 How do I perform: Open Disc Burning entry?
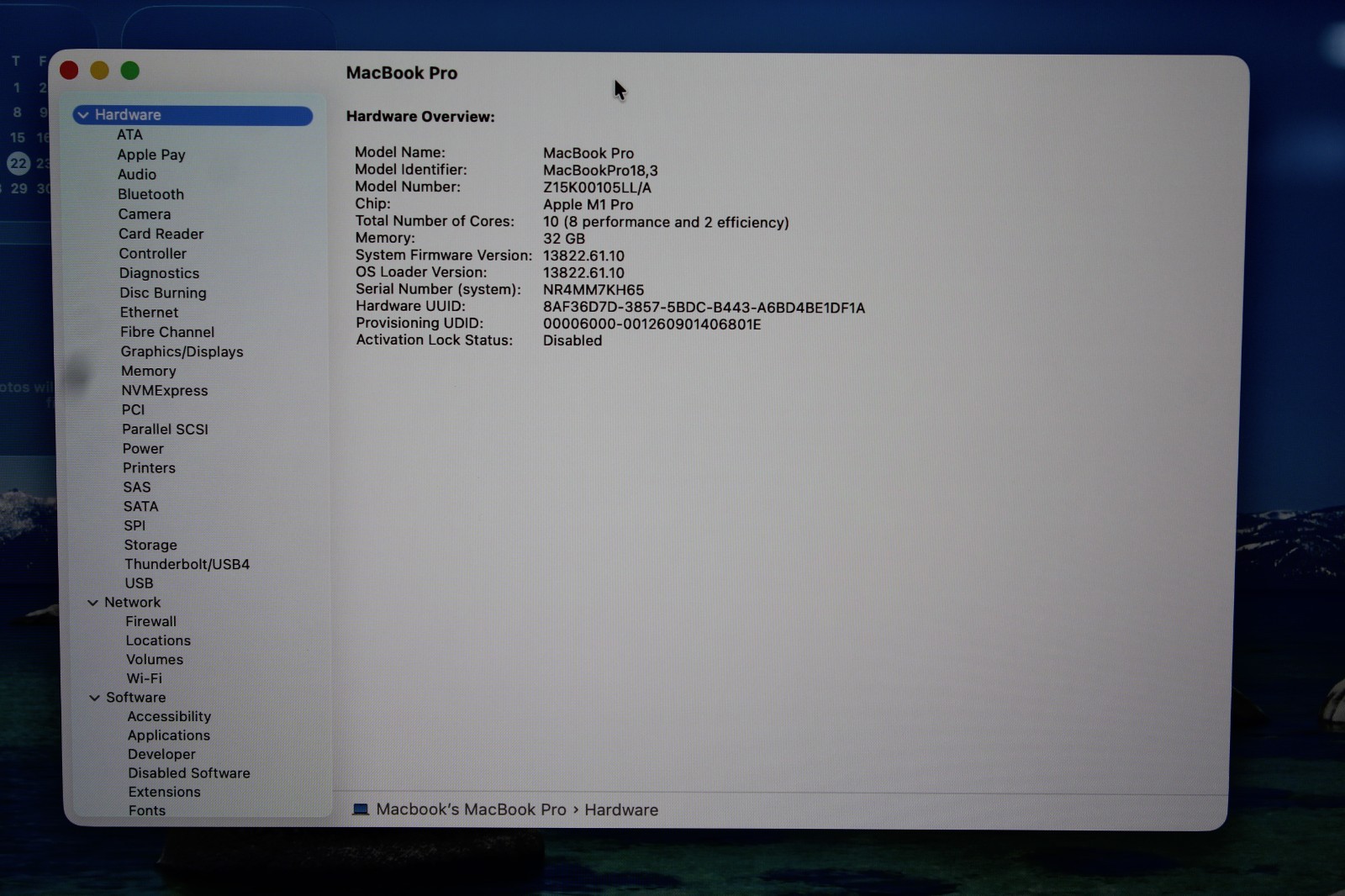pos(163,293)
